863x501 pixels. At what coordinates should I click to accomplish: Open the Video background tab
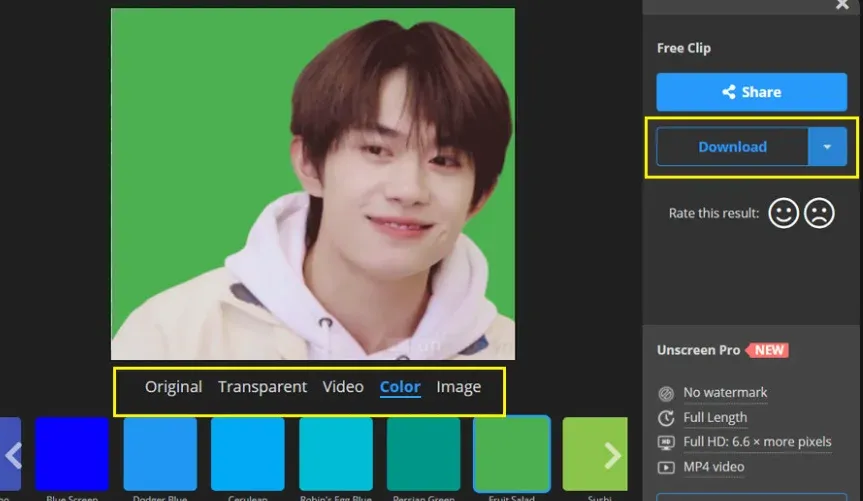point(343,387)
